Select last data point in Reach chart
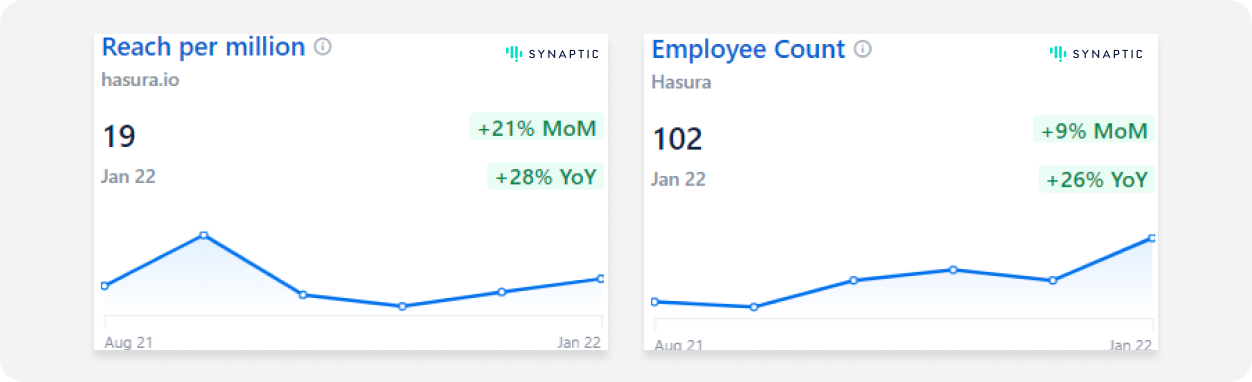The height and width of the screenshot is (382, 1252). click(601, 278)
